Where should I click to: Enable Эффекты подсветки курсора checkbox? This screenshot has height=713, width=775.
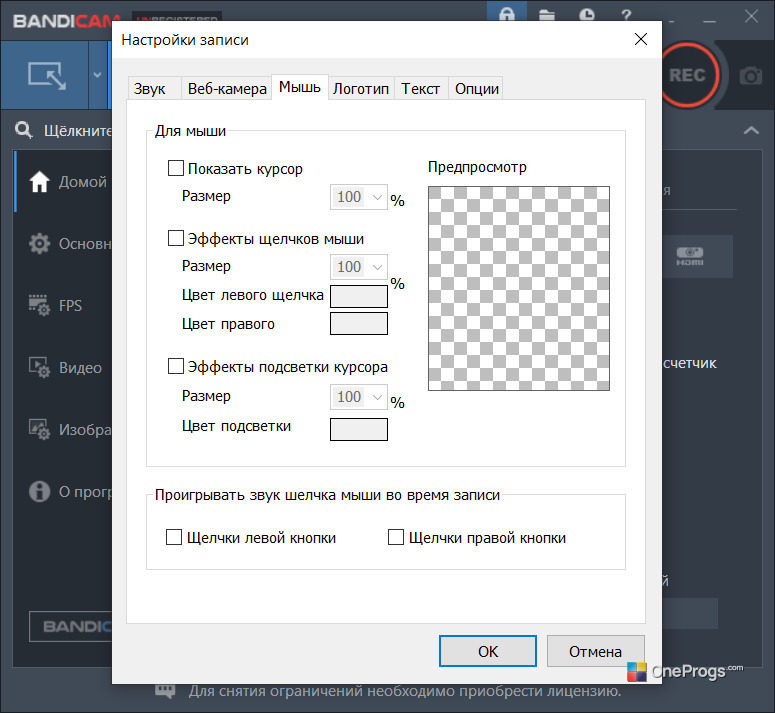coord(176,366)
